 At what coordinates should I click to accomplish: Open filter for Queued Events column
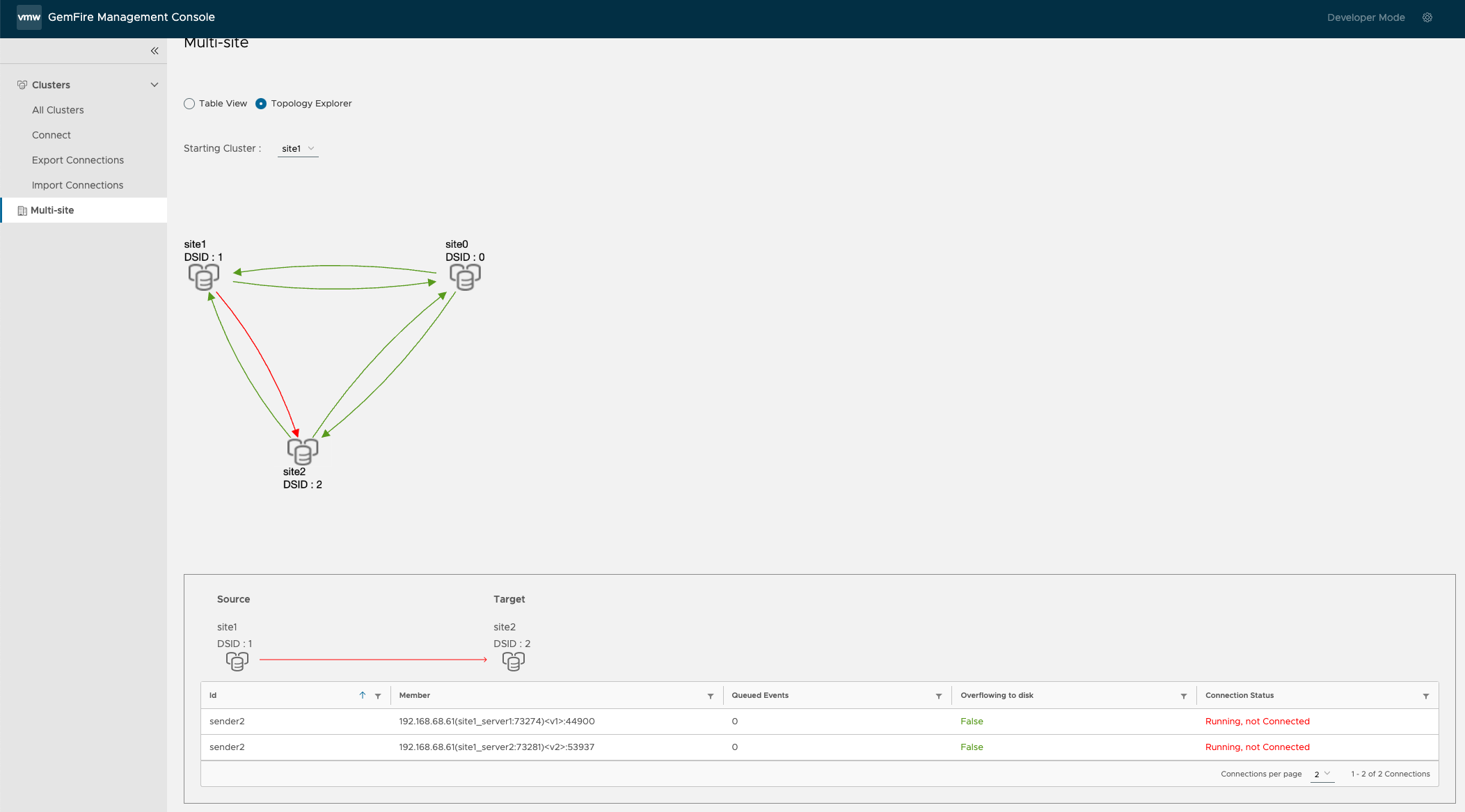pyautogui.click(x=939, y=696)
